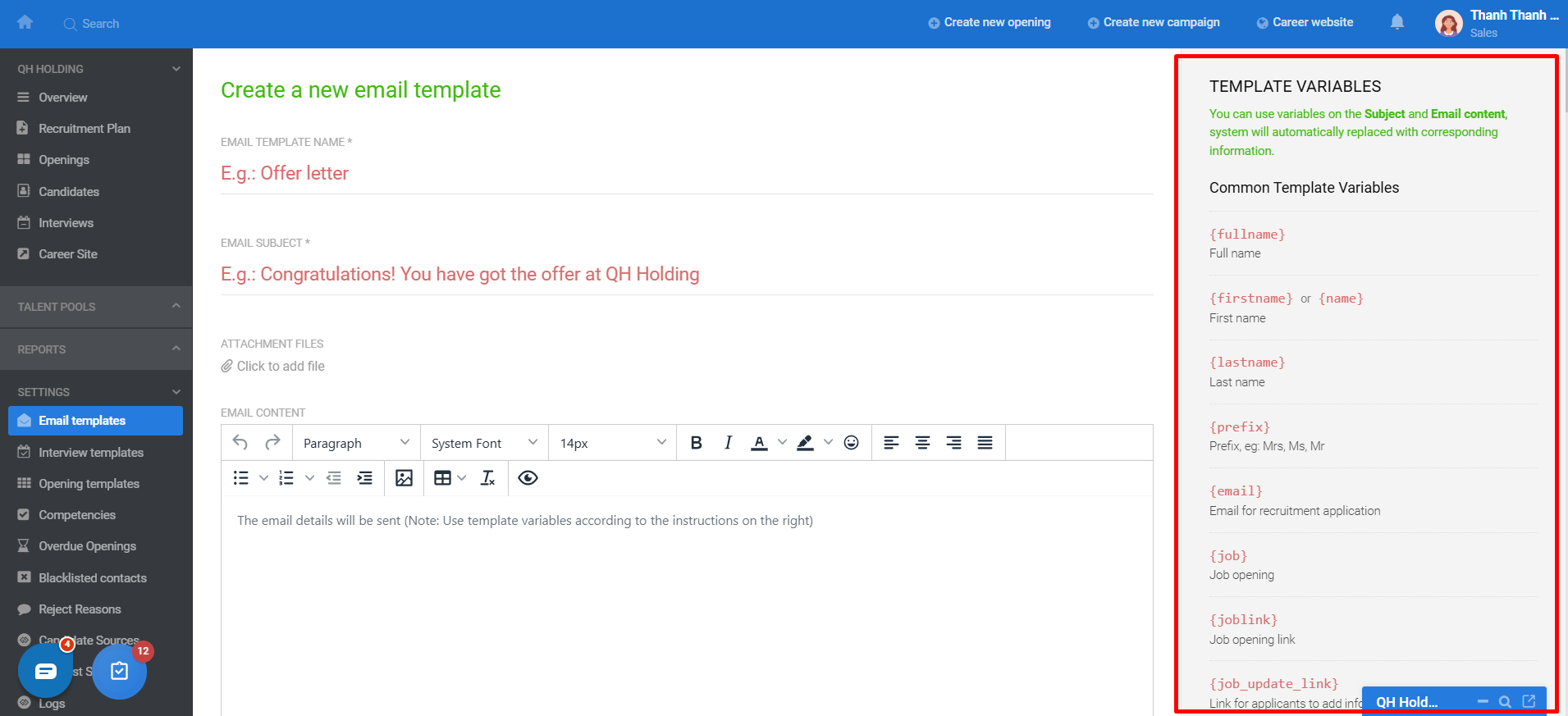Go to the home icon
This screenshot has height=716, width=1568.
[25, 22]
